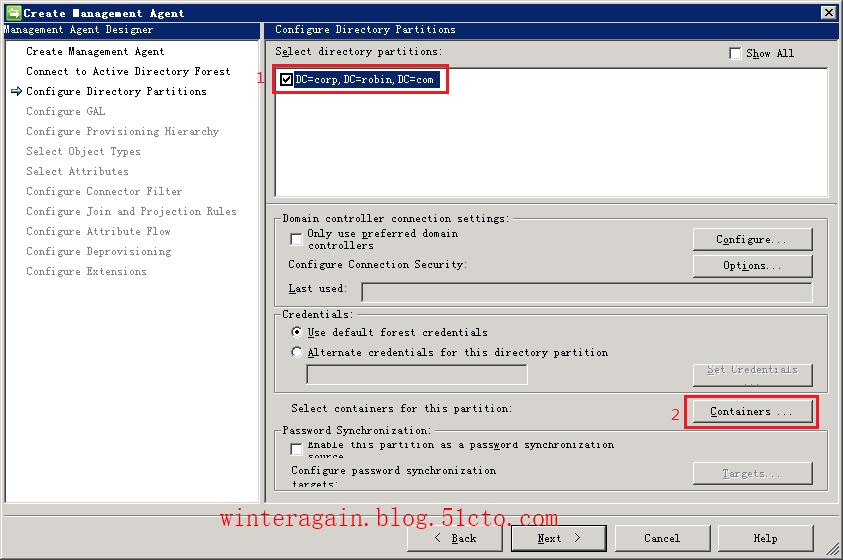Select Create Management Agent page in sidebar
843x560 pixels.
(95, 52)
